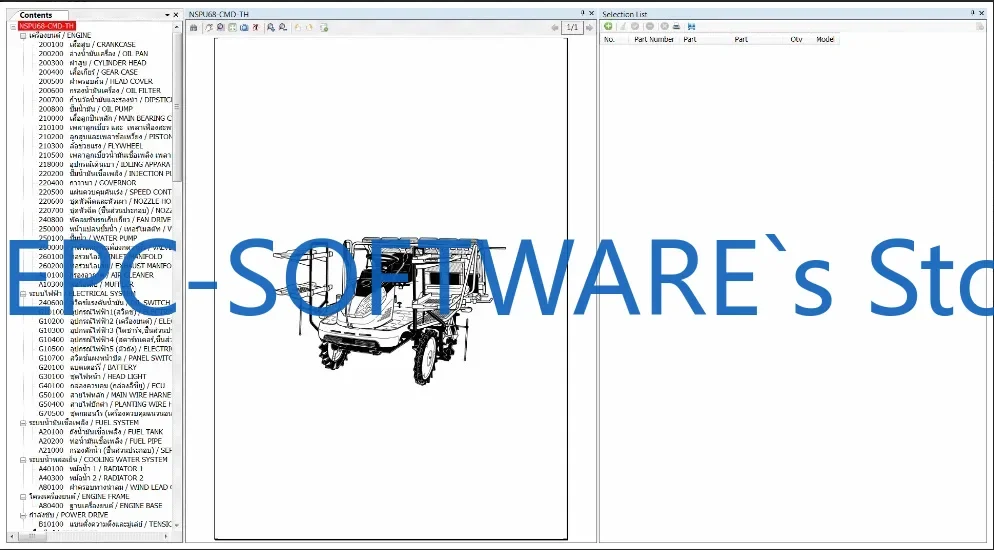994x550 pixels.
Task: Pin the Selection List panel
Action: coord(972,13)
